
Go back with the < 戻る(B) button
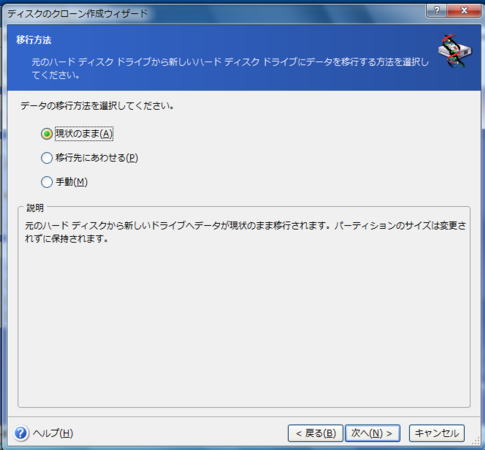tap(315, 433)
